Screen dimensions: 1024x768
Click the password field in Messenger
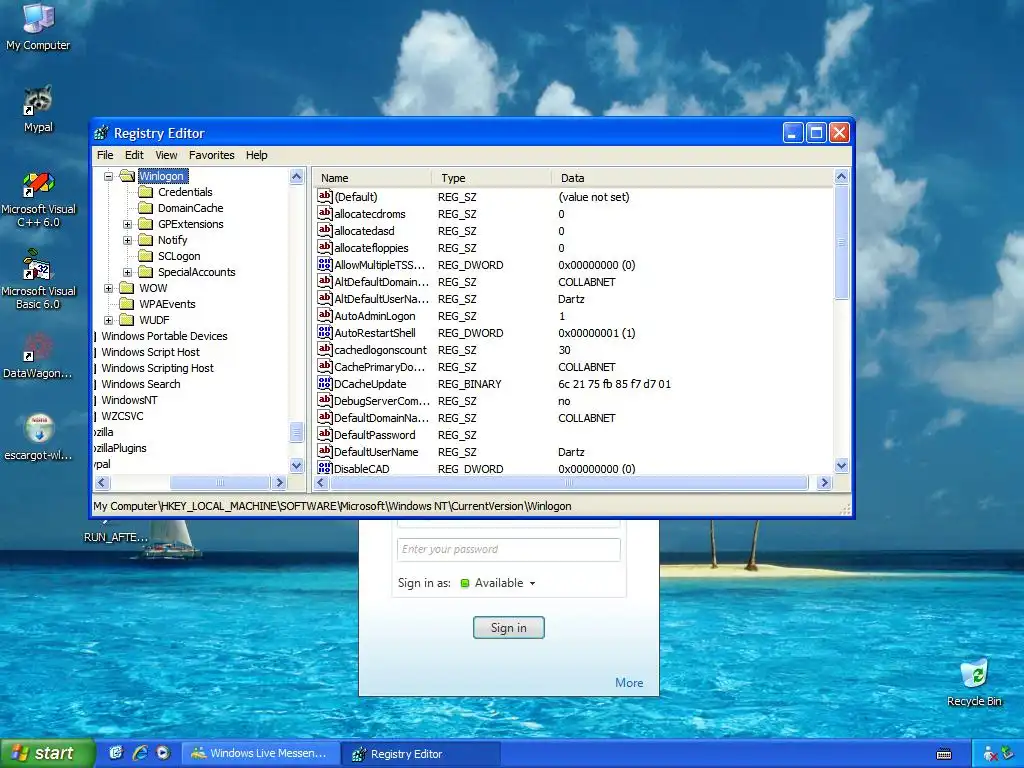click(x=509, y=549)
